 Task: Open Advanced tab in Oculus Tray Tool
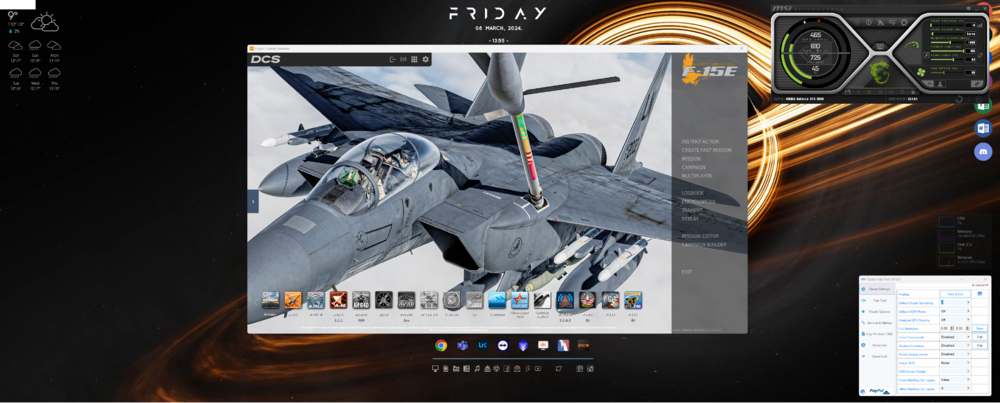pos(879,345)
